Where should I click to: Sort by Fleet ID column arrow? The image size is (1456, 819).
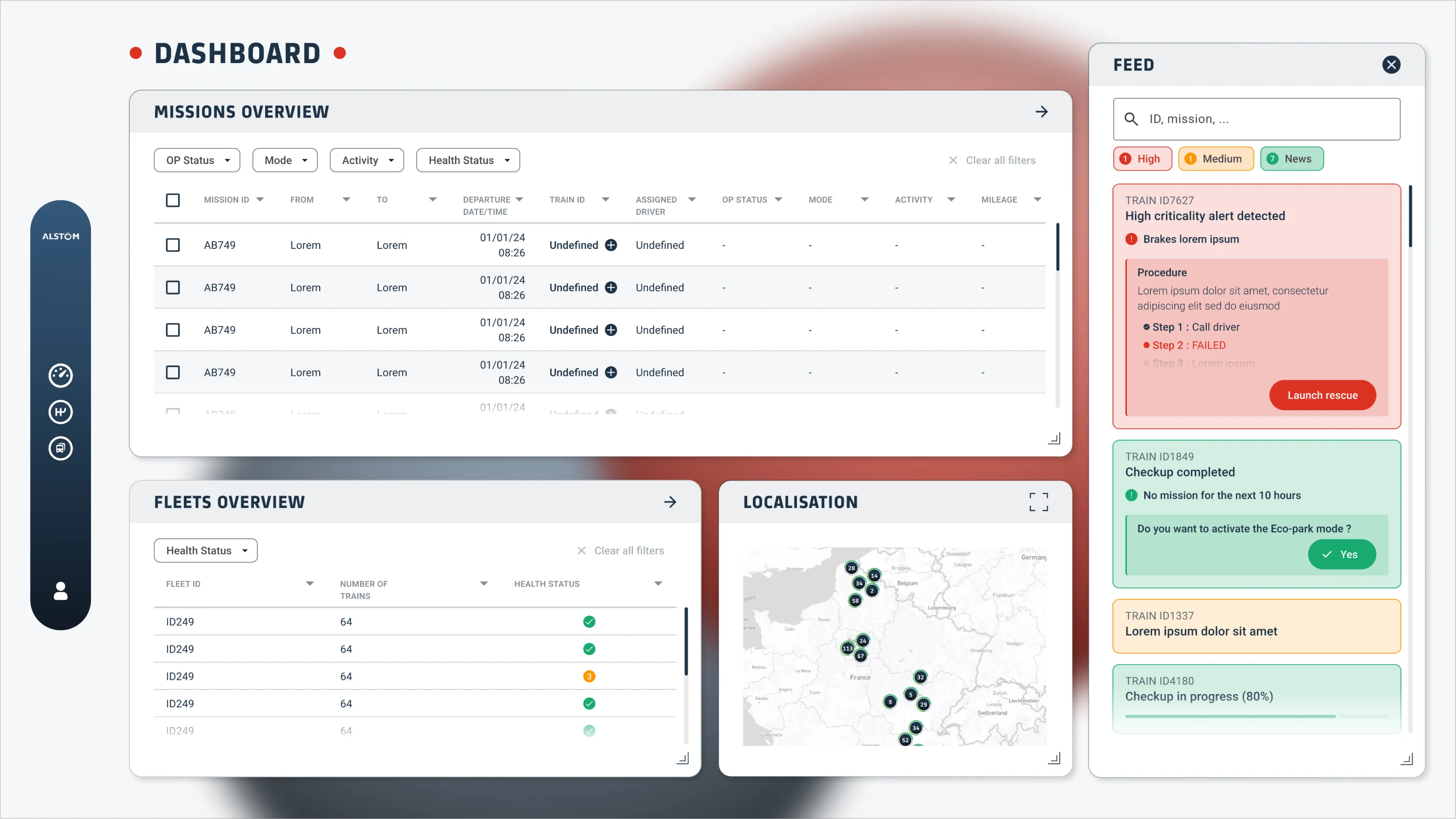310,584
